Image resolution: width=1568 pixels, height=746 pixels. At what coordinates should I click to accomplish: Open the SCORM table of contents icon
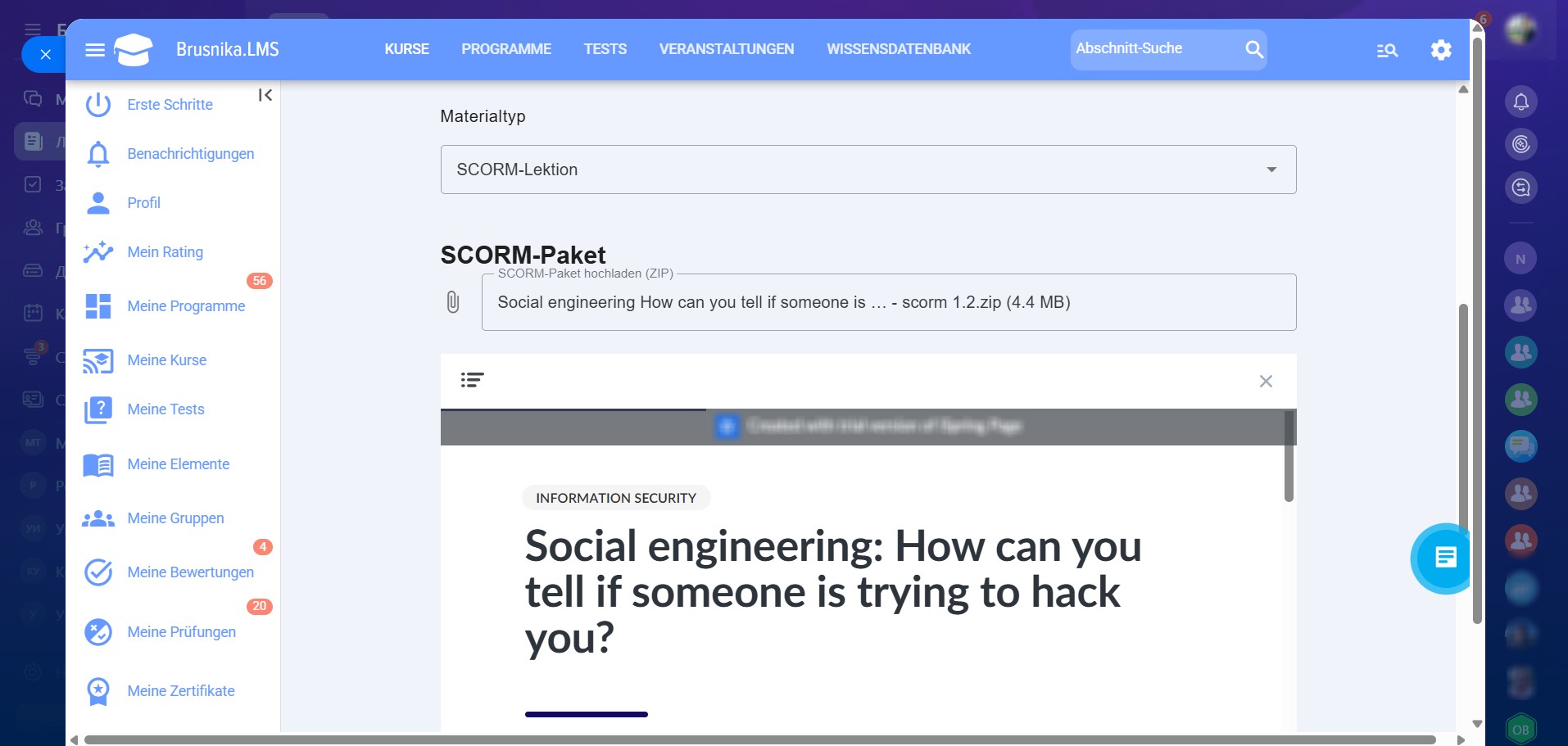[x=472, y=380]
